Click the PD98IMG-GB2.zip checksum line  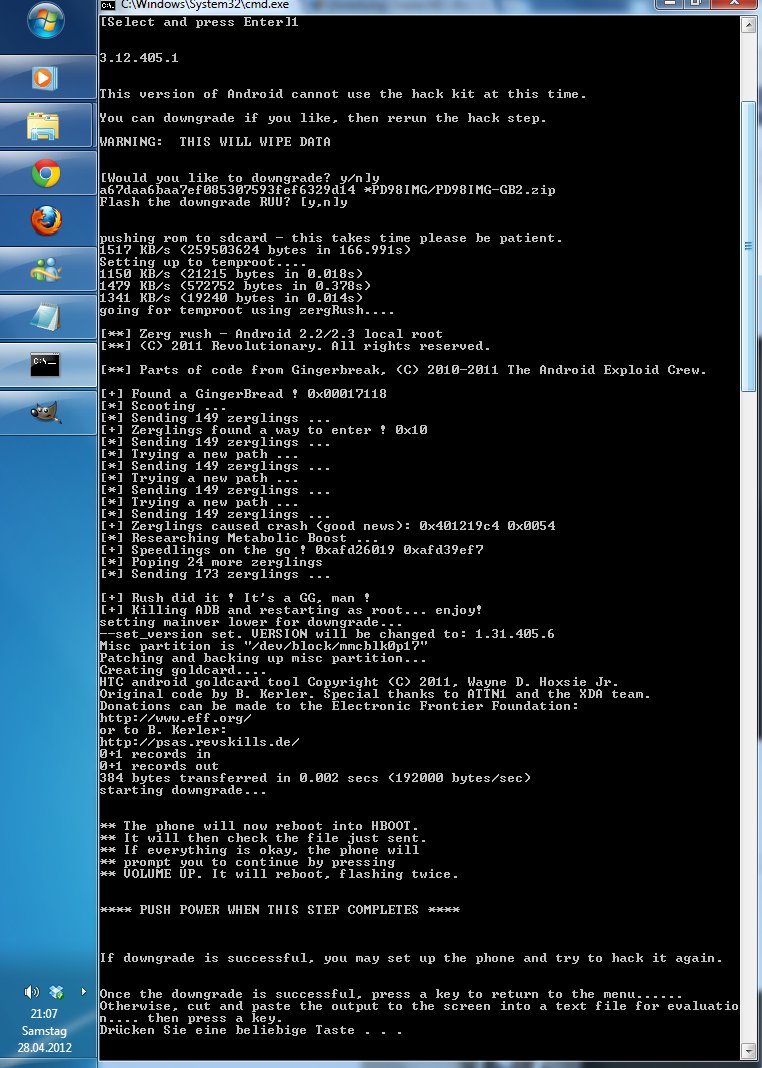328,190
